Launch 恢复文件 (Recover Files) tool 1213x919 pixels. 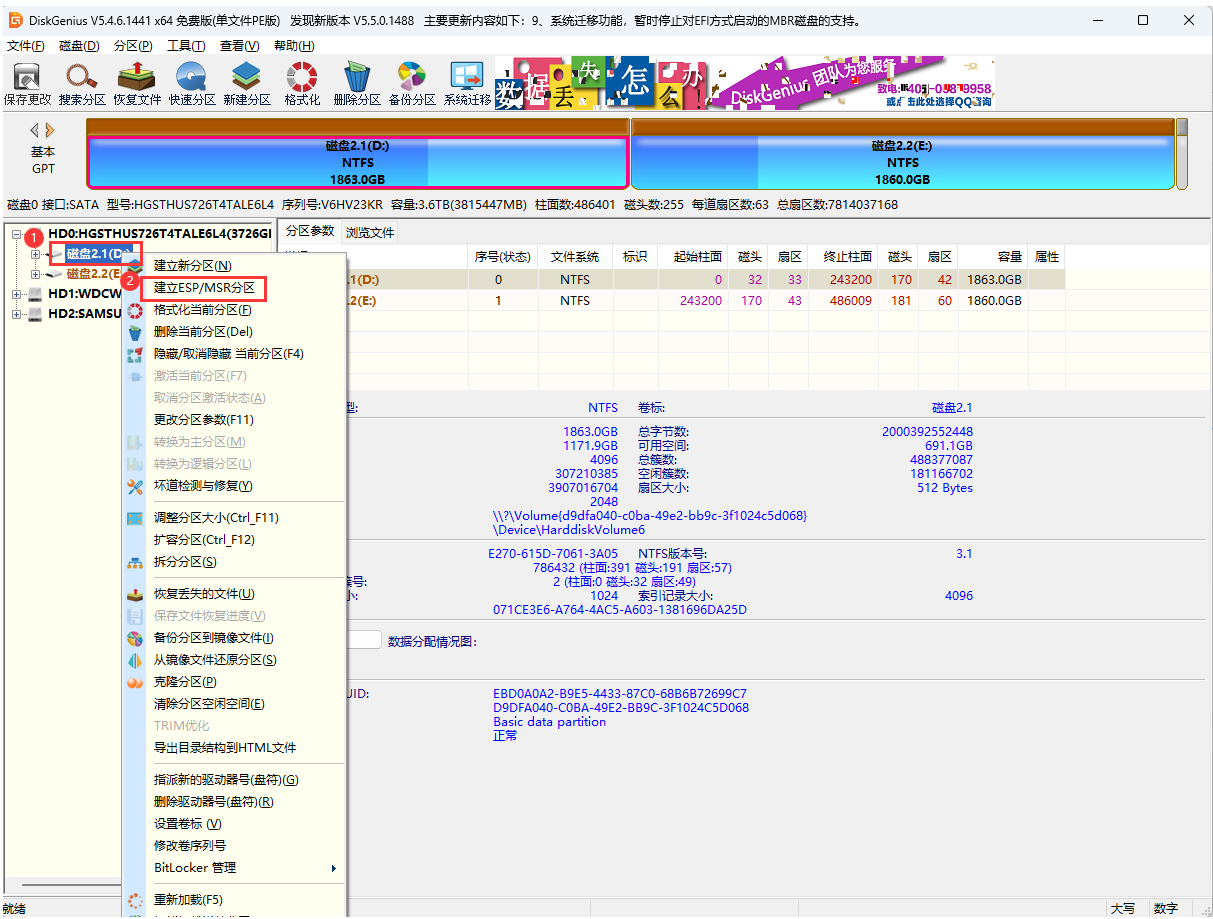(x=137, y=82)
